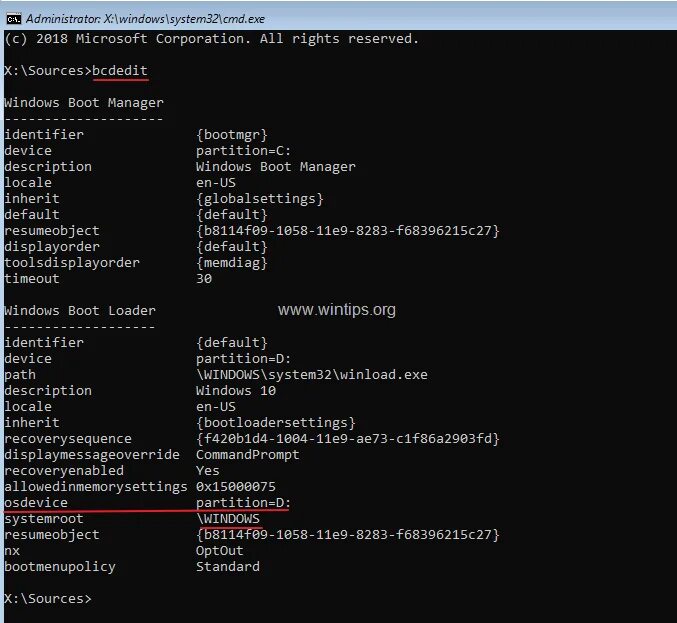This screenshot has width=677, height=623.
Task: Click the Windows Boot Loader section heading
Action: point(80,311)
